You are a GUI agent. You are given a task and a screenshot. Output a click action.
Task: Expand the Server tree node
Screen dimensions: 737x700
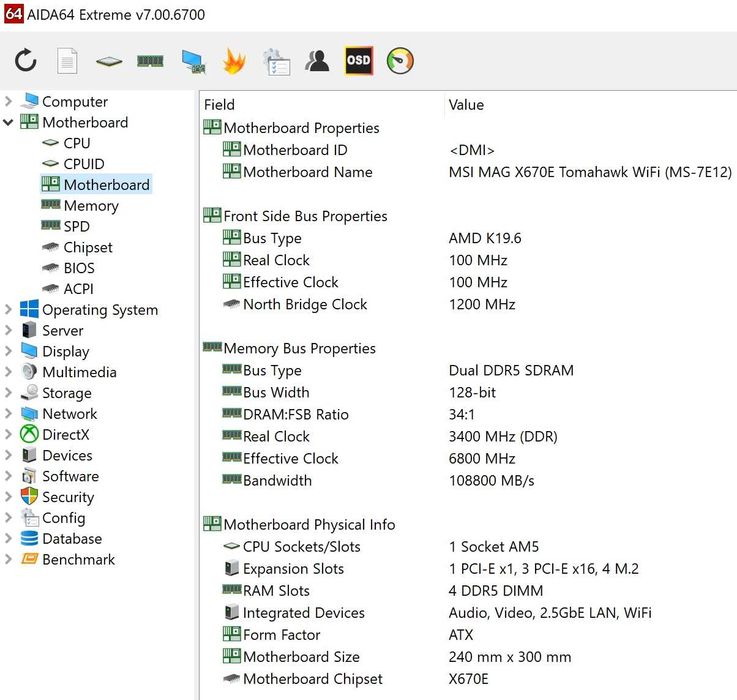[8, 330]
